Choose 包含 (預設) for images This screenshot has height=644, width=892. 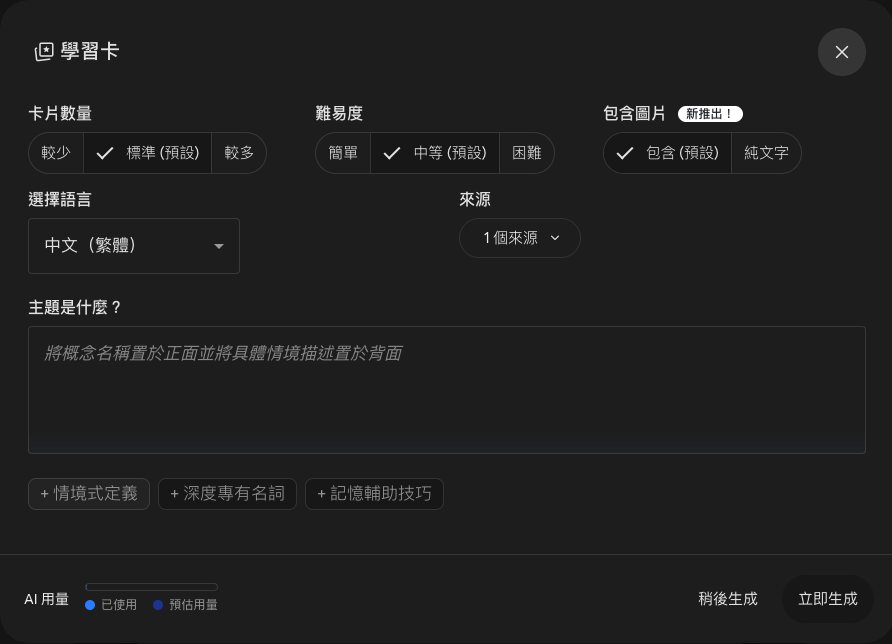667,152
